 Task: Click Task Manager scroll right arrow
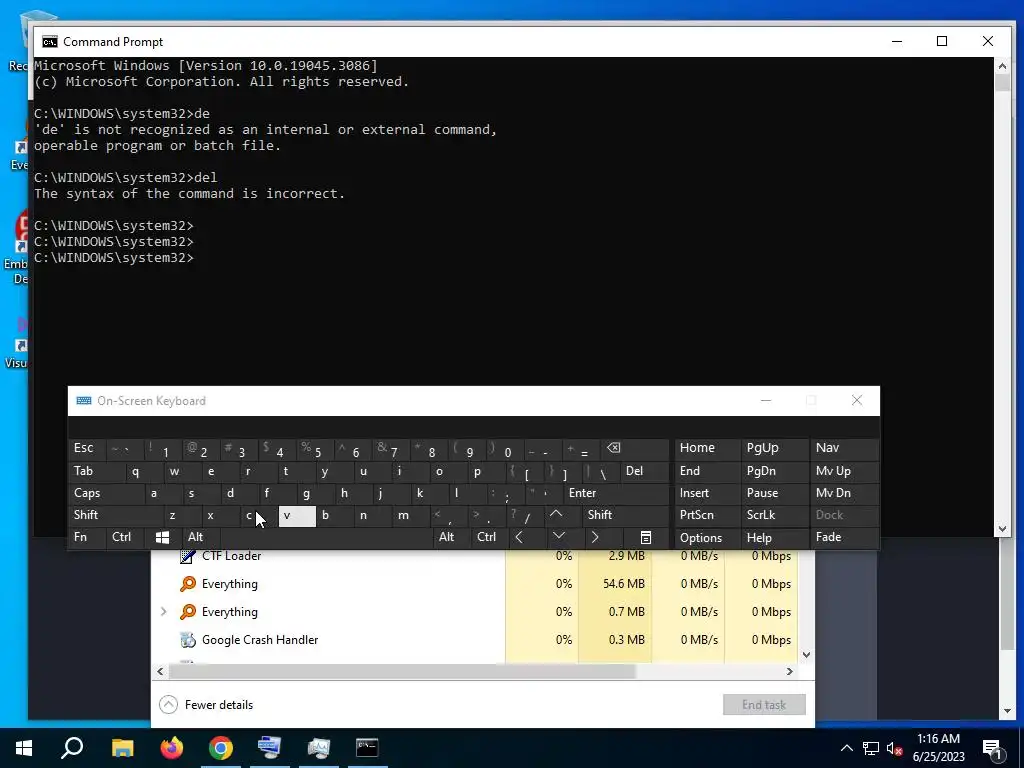[790, 671]
